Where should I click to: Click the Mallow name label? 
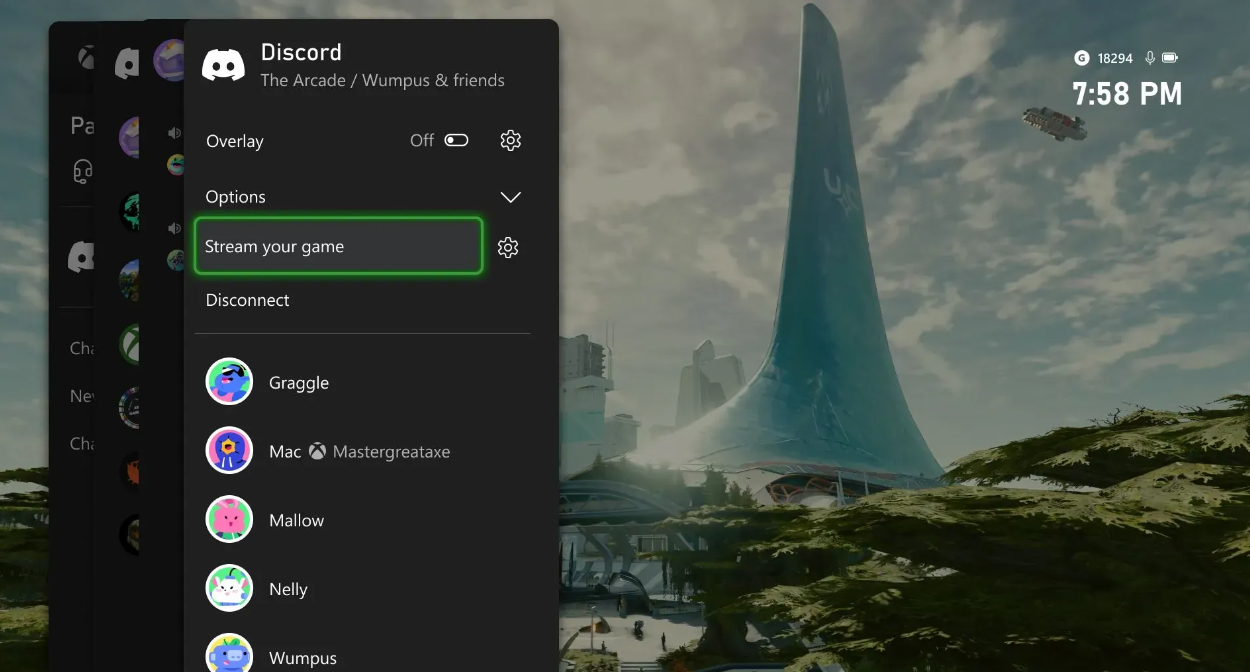click(x=296, y=520)
